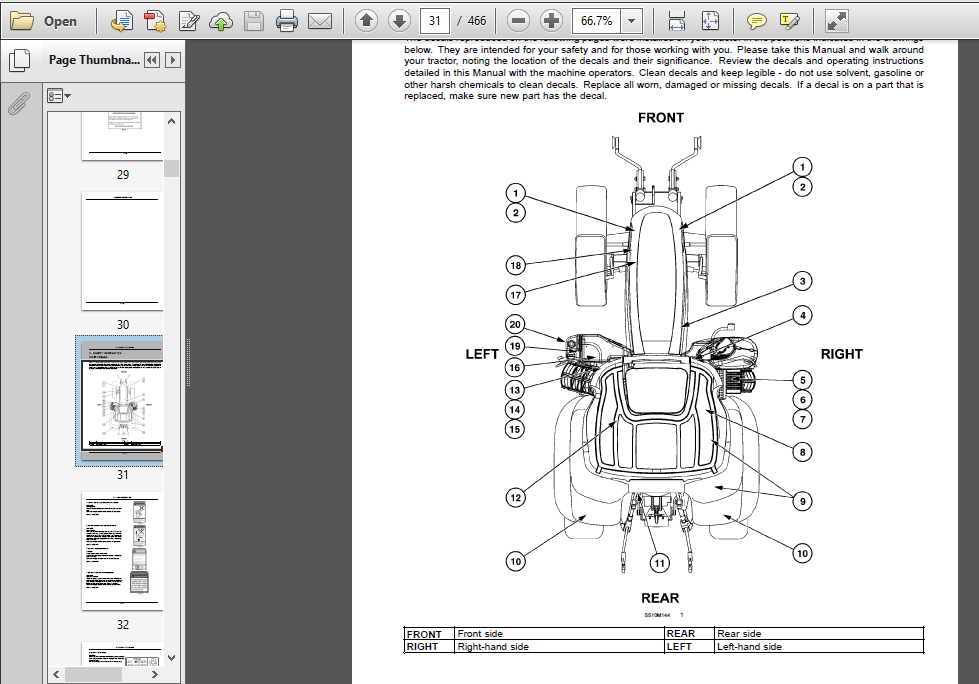The width and height of the screenshot is (979, 684).
Task: Click the add sticky note comment icon
Action: [x=757, y=22]
